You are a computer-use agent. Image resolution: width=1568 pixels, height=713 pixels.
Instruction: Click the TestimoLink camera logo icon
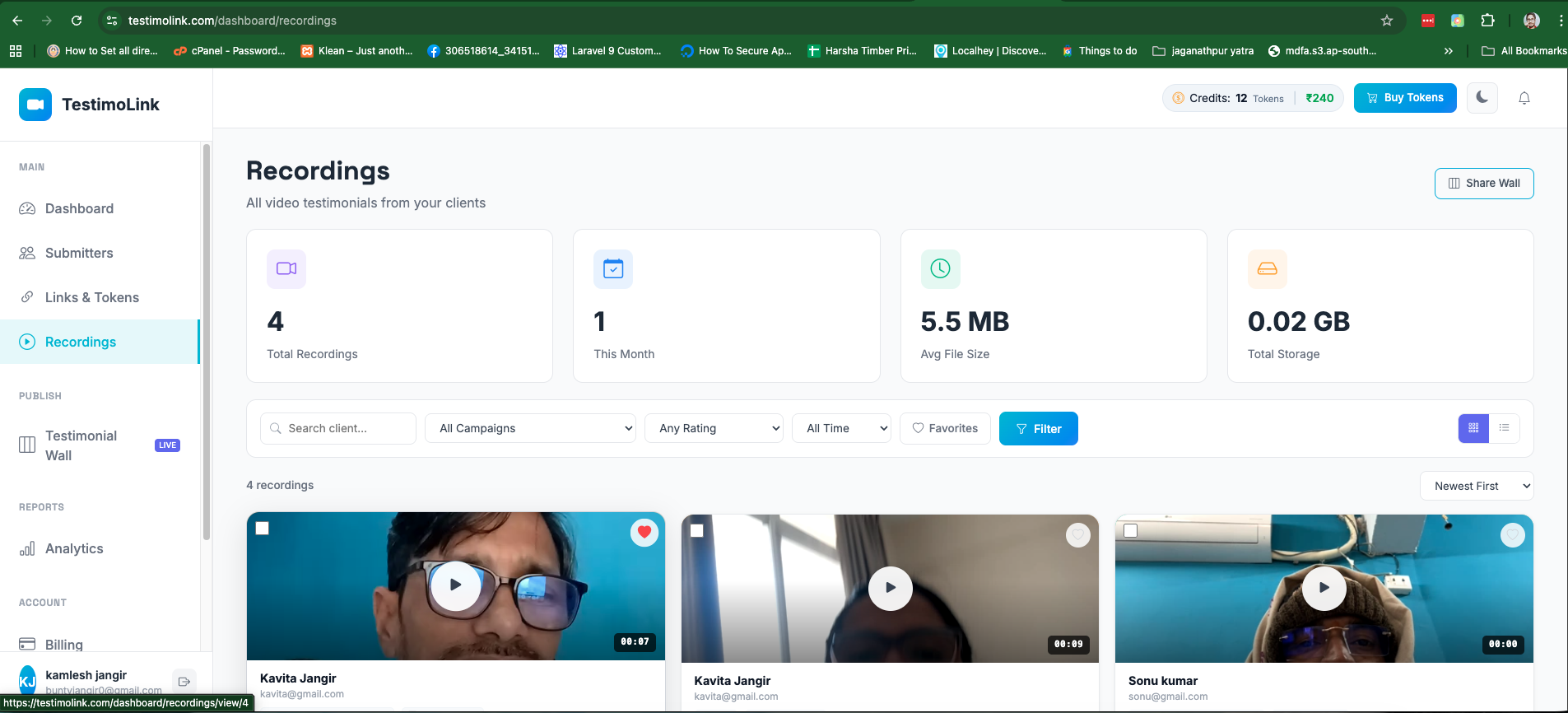(x=35, y=105)
